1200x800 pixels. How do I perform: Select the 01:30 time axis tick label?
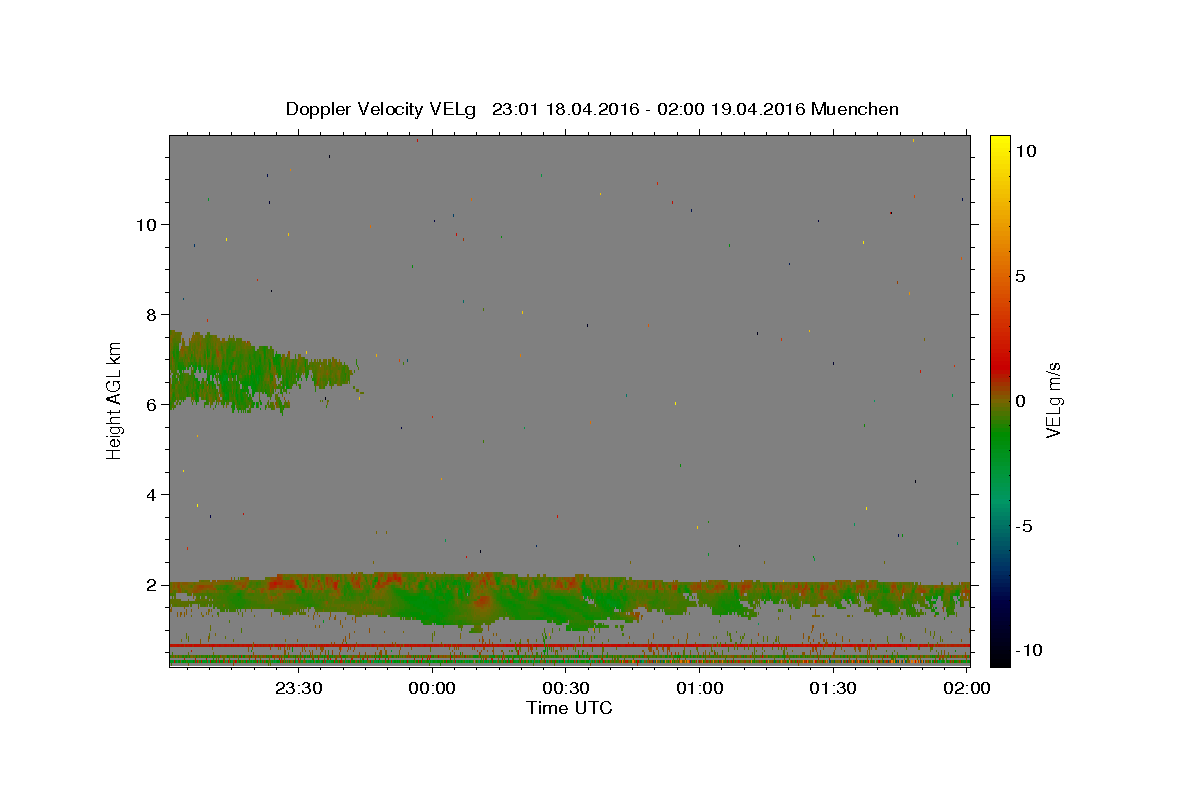point(833,688)
